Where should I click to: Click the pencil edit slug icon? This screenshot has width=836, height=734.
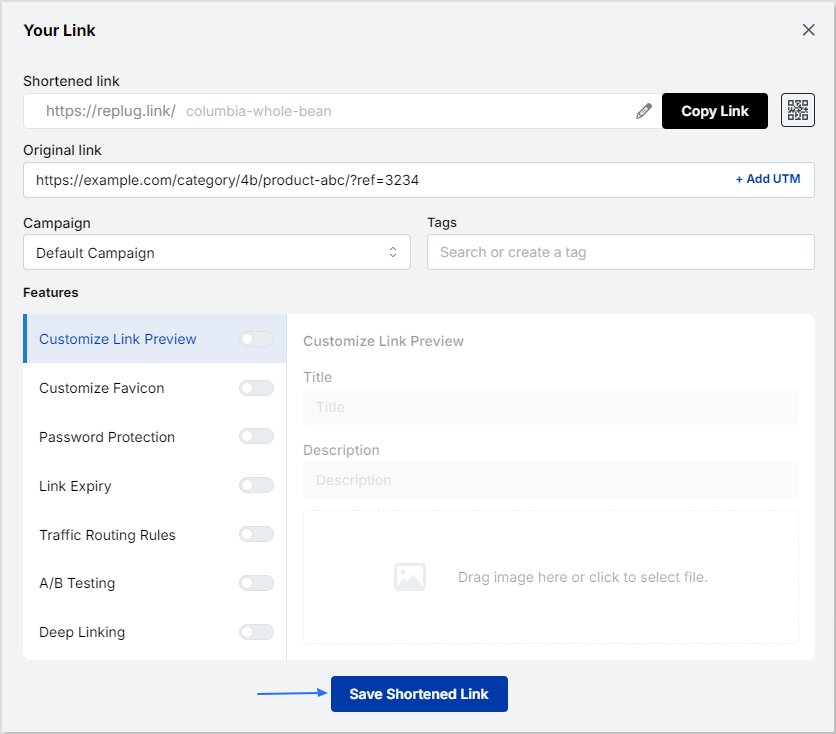point(644,111)
